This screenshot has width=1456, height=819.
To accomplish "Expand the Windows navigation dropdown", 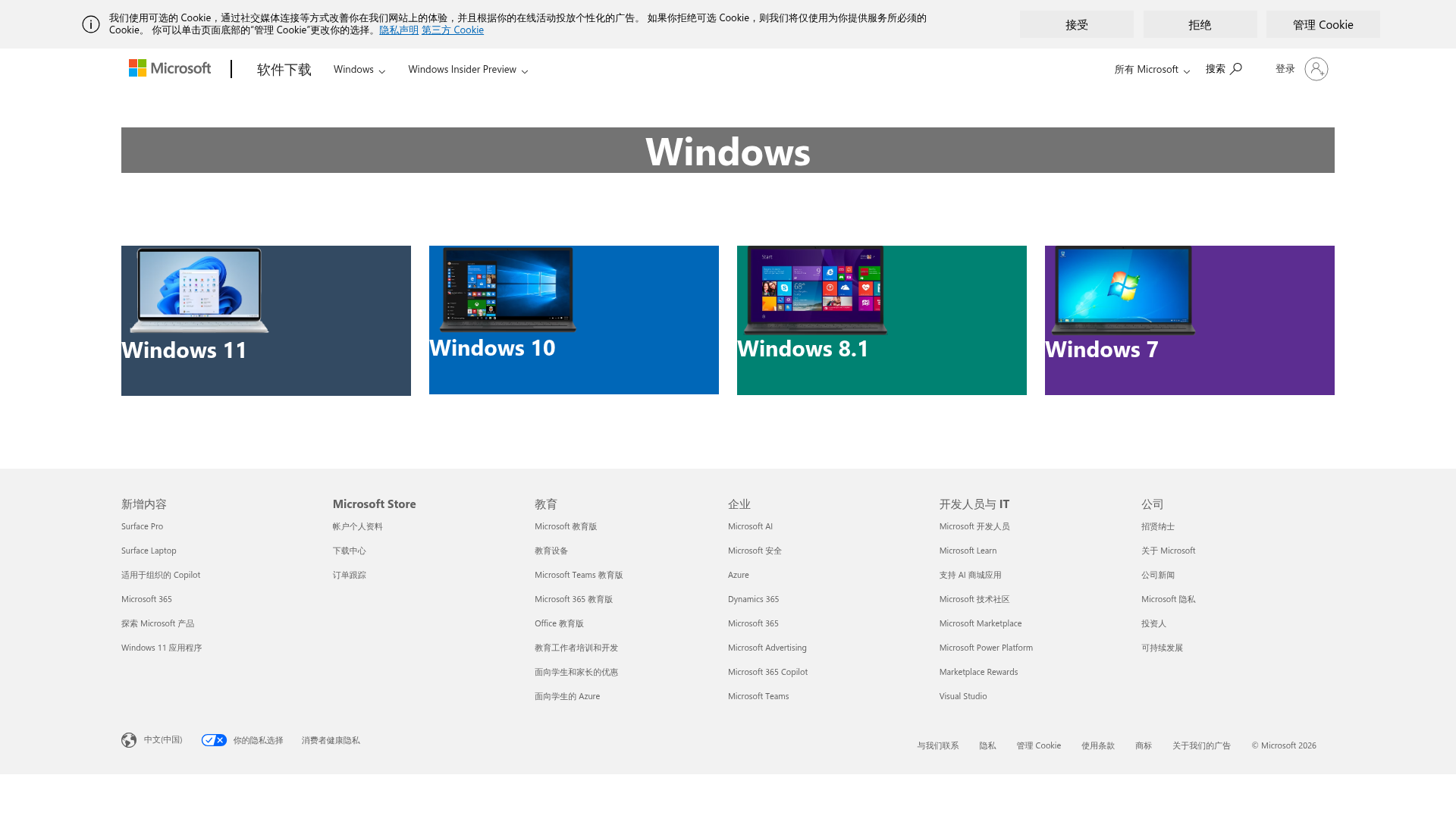I will tap(358, 69).
